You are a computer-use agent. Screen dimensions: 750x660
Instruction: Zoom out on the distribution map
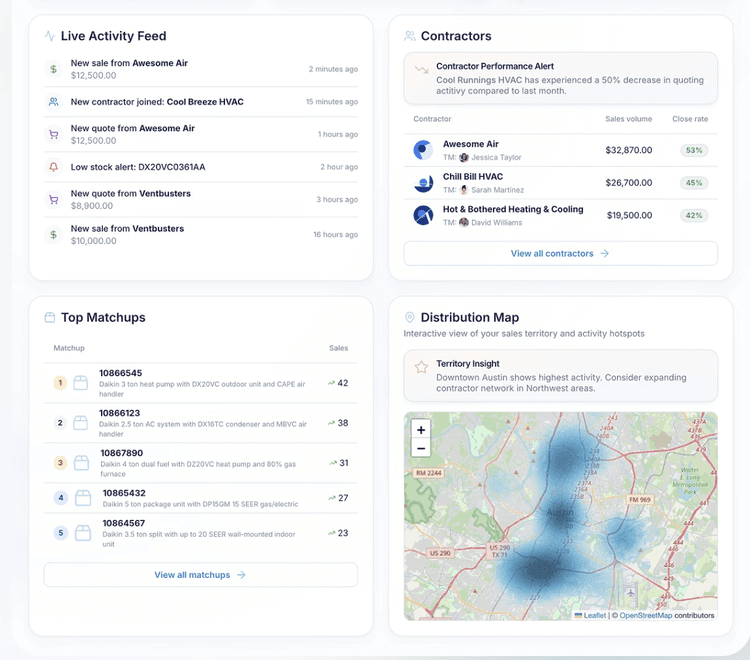pyautogui.click(x=421, y=448)
